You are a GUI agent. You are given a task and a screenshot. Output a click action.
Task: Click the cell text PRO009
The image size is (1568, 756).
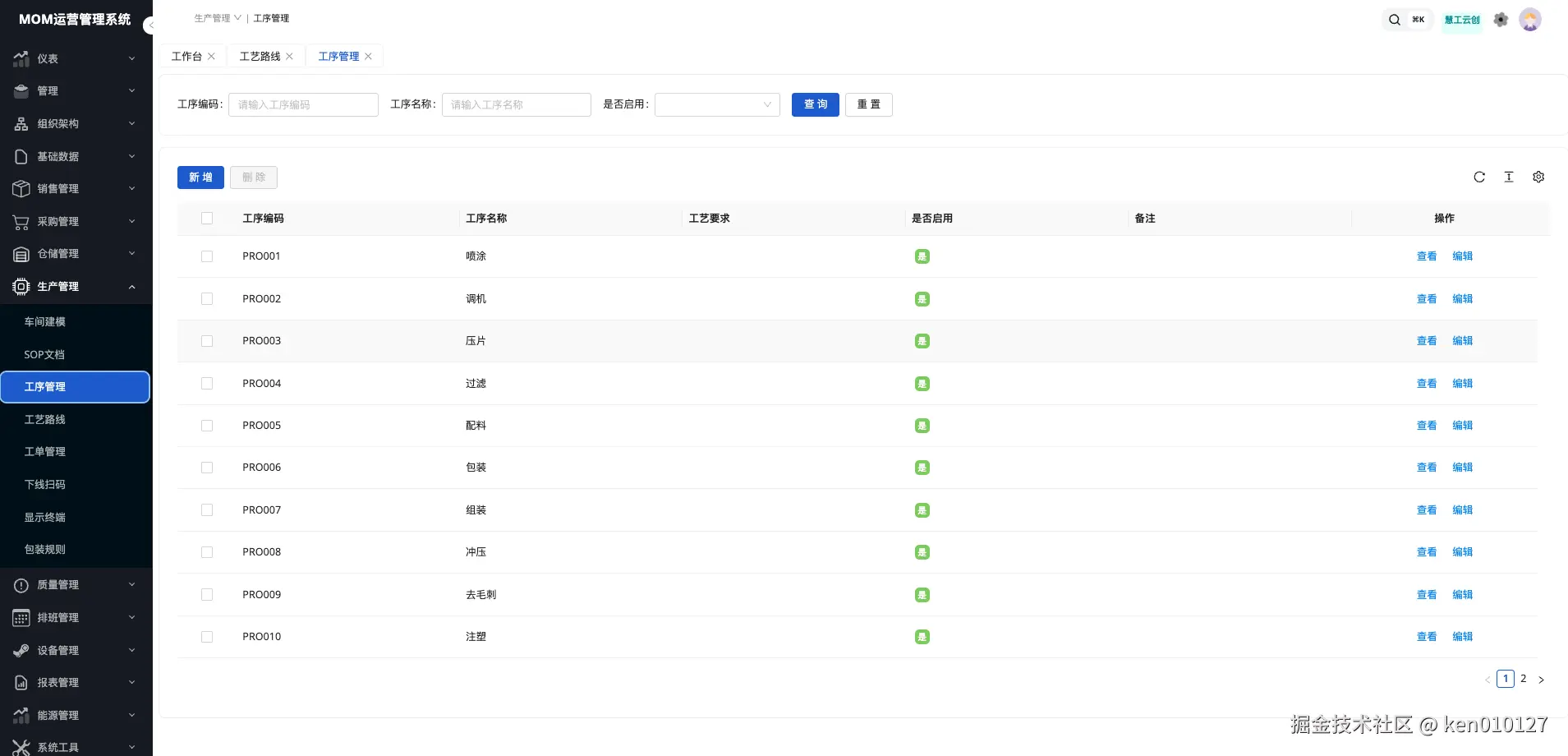coord(262,595)
